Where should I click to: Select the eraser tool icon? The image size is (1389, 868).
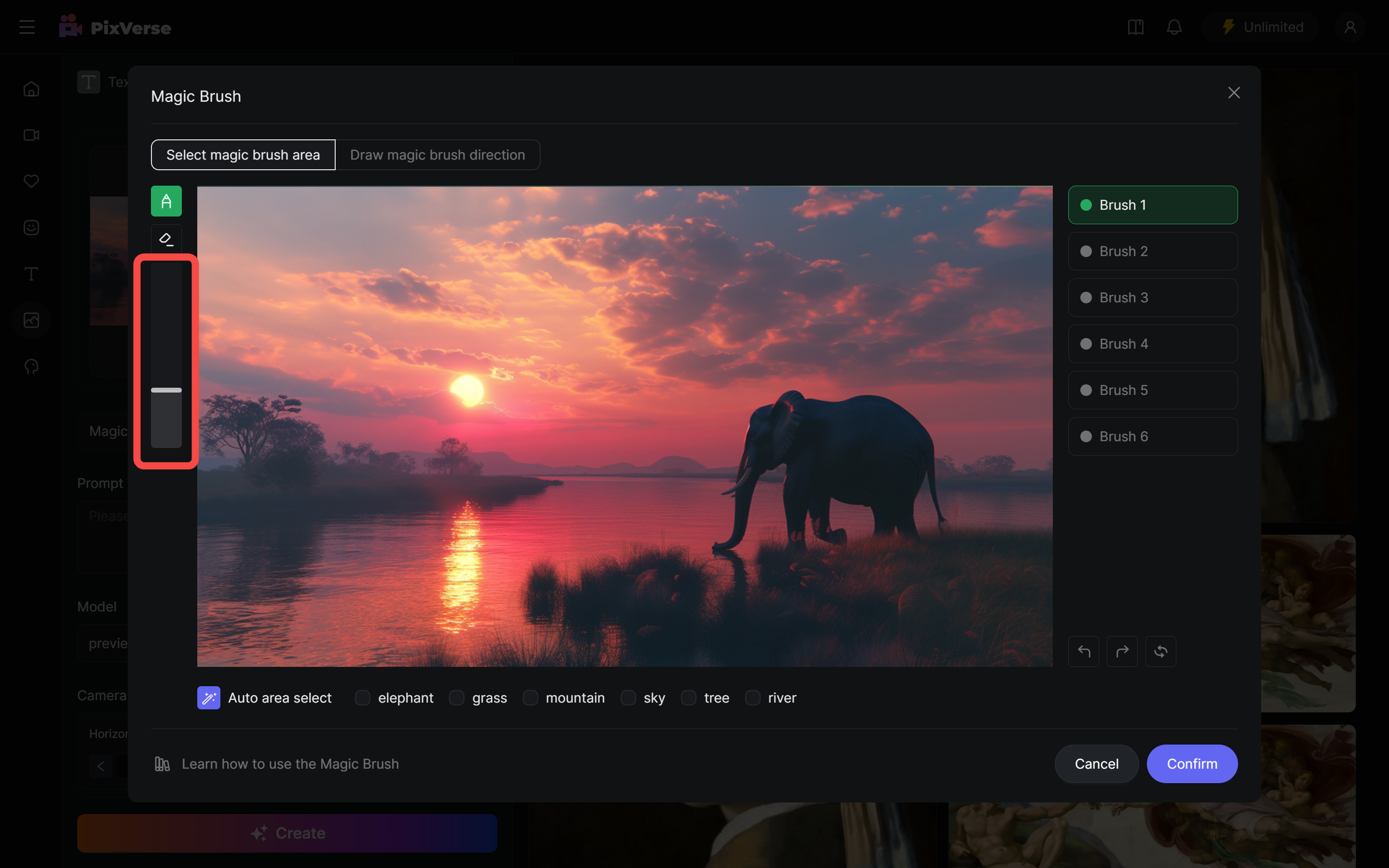pyautogui.click(x=166, y=239)
